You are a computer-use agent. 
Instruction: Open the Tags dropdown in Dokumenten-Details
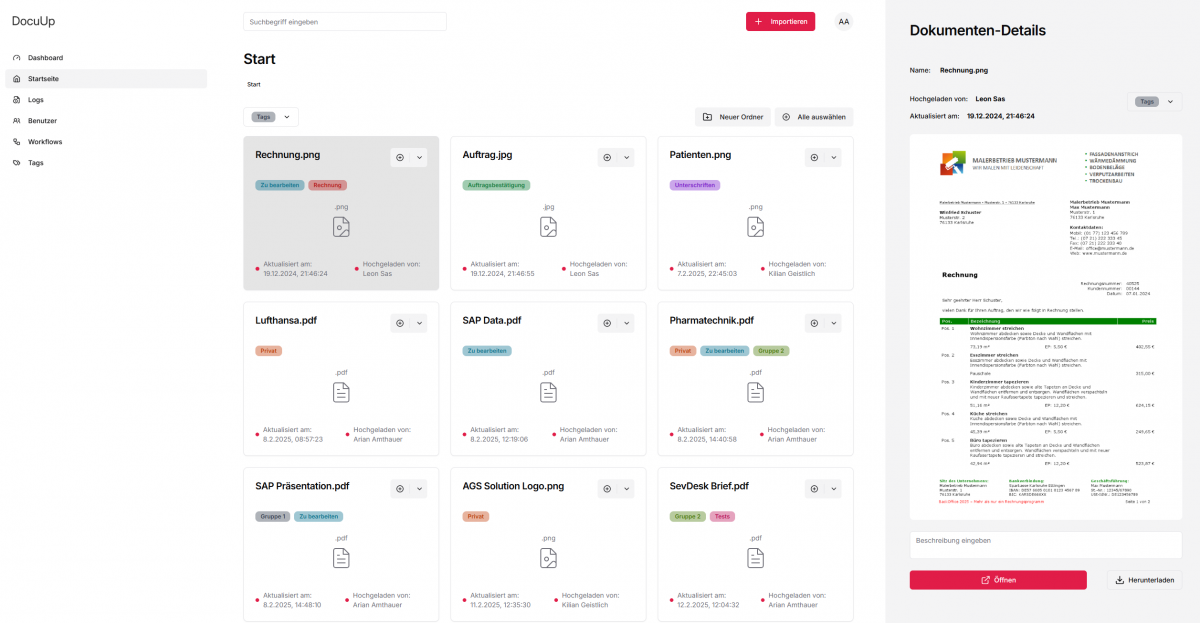1155,101
